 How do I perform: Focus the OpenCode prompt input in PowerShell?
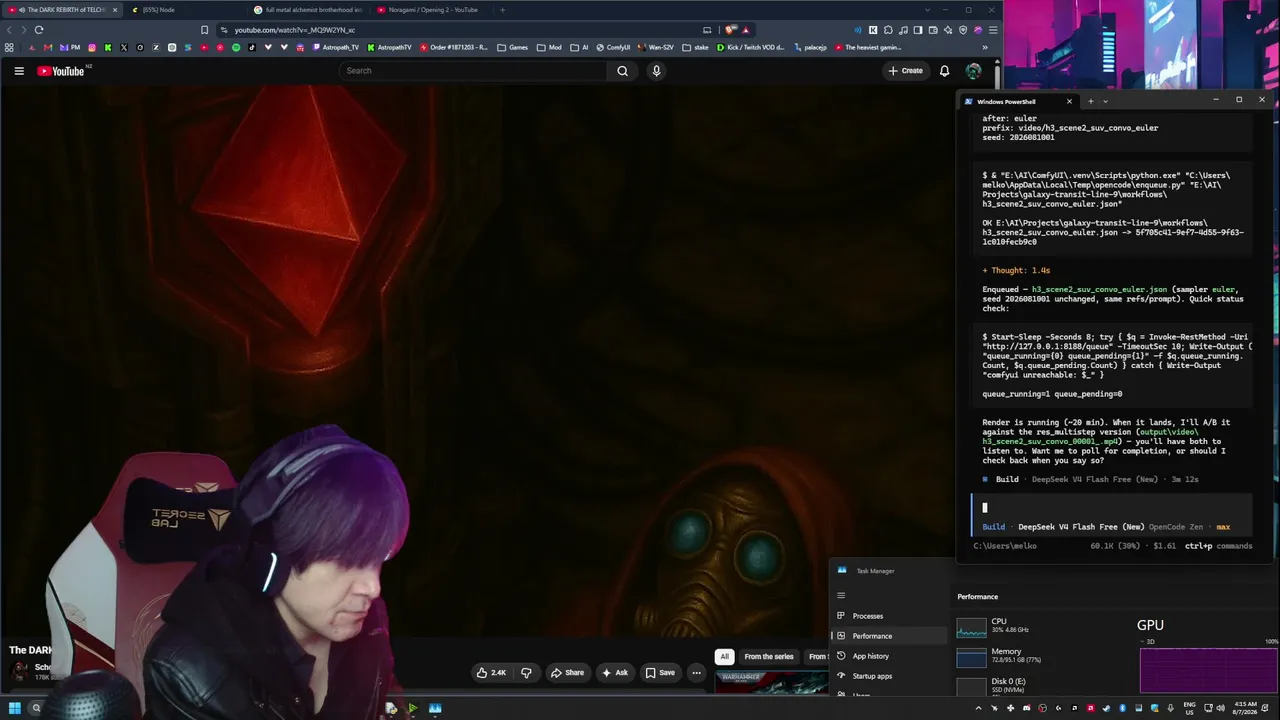pyautogui.click(x=1112, y=508)
